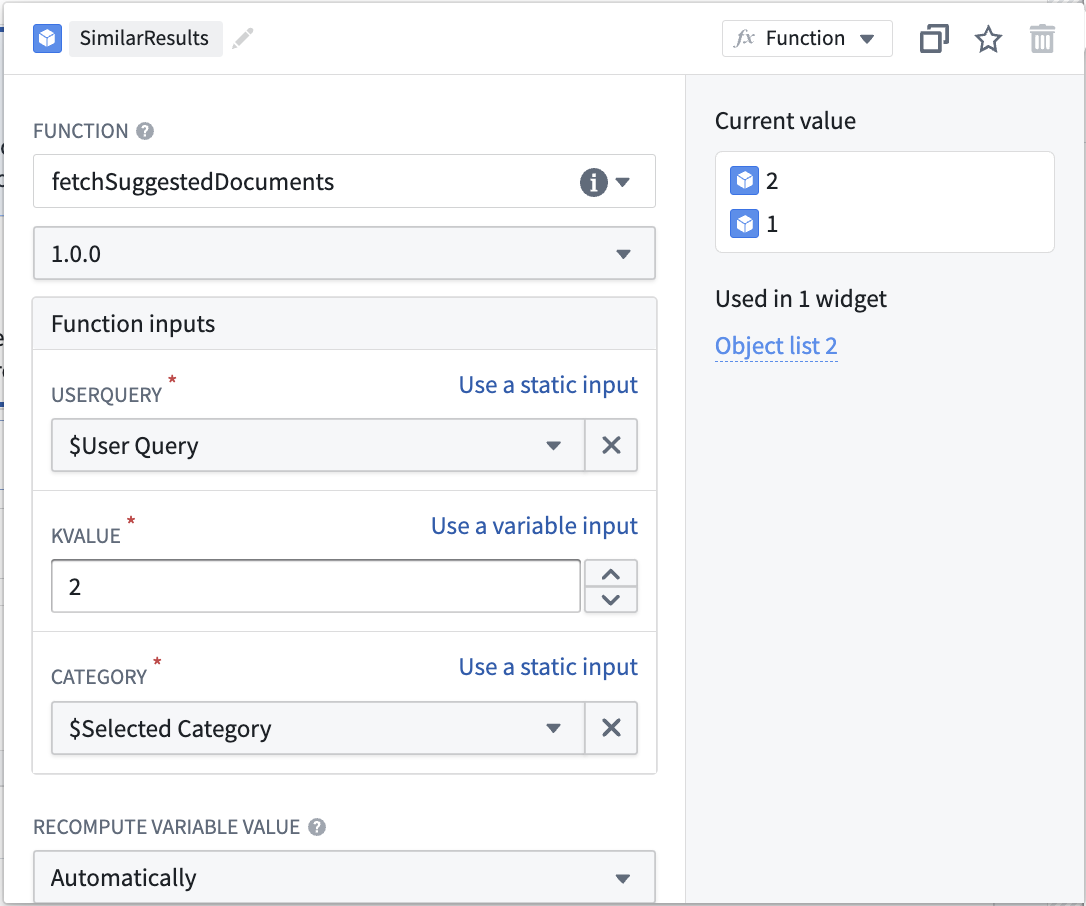Image resolution: width=1086 pixels, height=906 pixels.
Task: Open the FUNCTION help question mark icon
Action: [145, 131]
